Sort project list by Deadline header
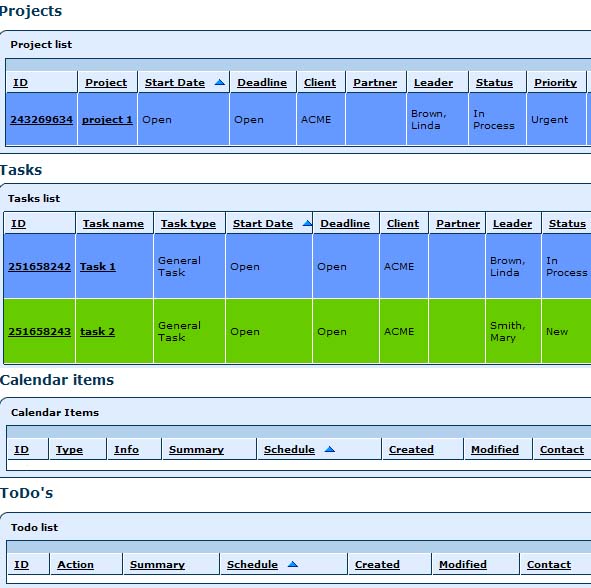Screen dimensions: 591x588 pyautogui.click(x=262, y=82)
